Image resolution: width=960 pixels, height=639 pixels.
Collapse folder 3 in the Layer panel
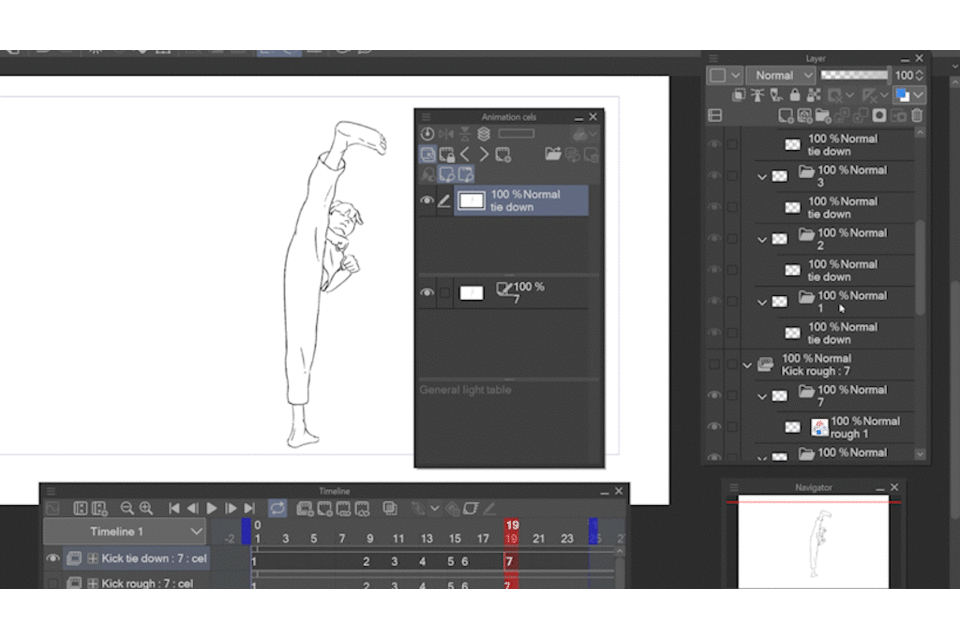[x=762, y=177]
